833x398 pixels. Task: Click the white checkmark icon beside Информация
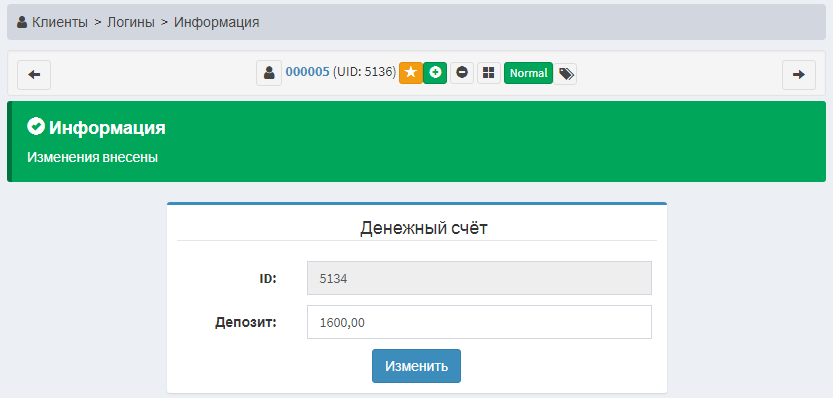pyautogui.click(x=36, y=127)
